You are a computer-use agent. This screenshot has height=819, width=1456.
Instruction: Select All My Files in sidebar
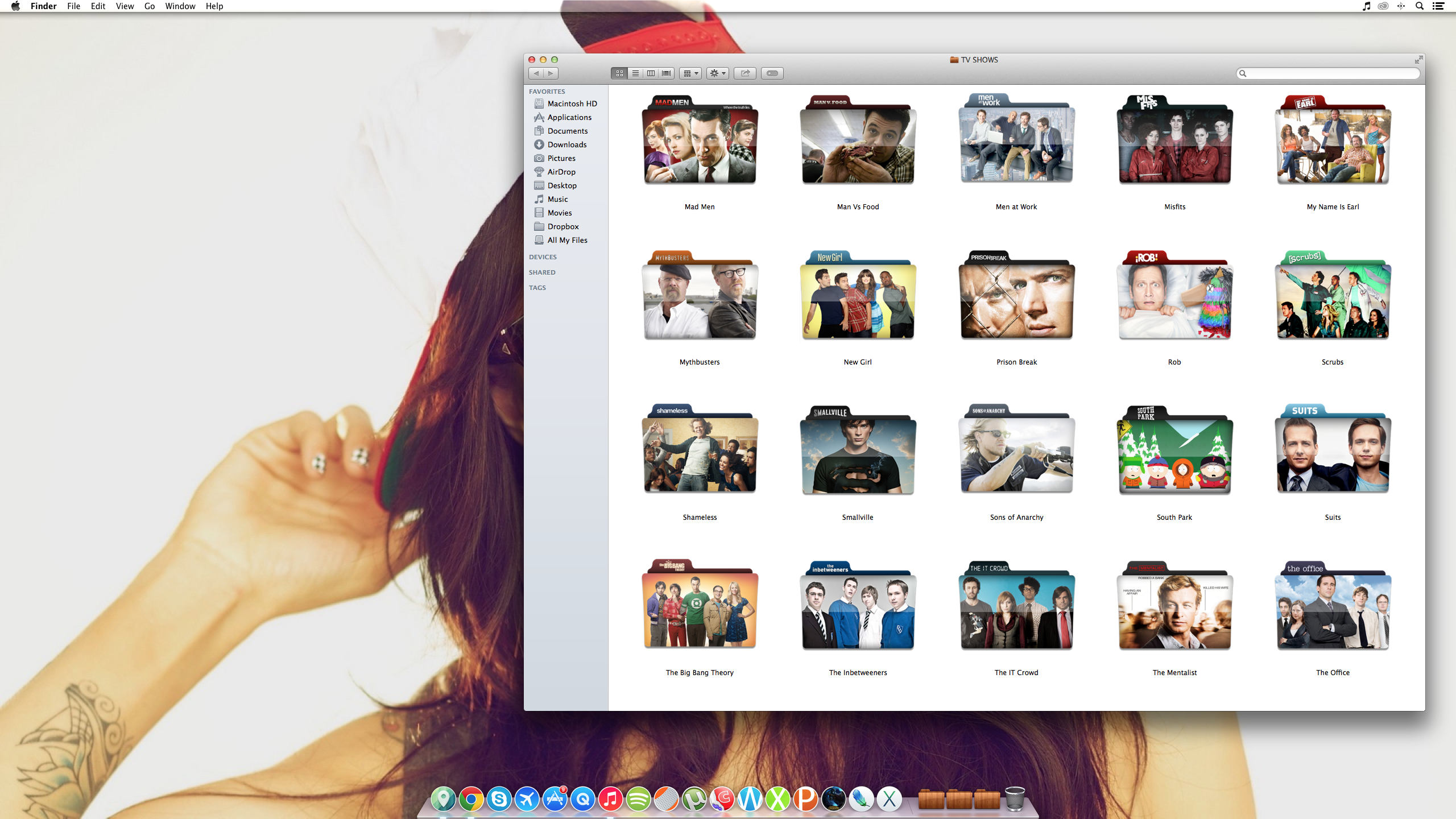click(x=566, y=240)
